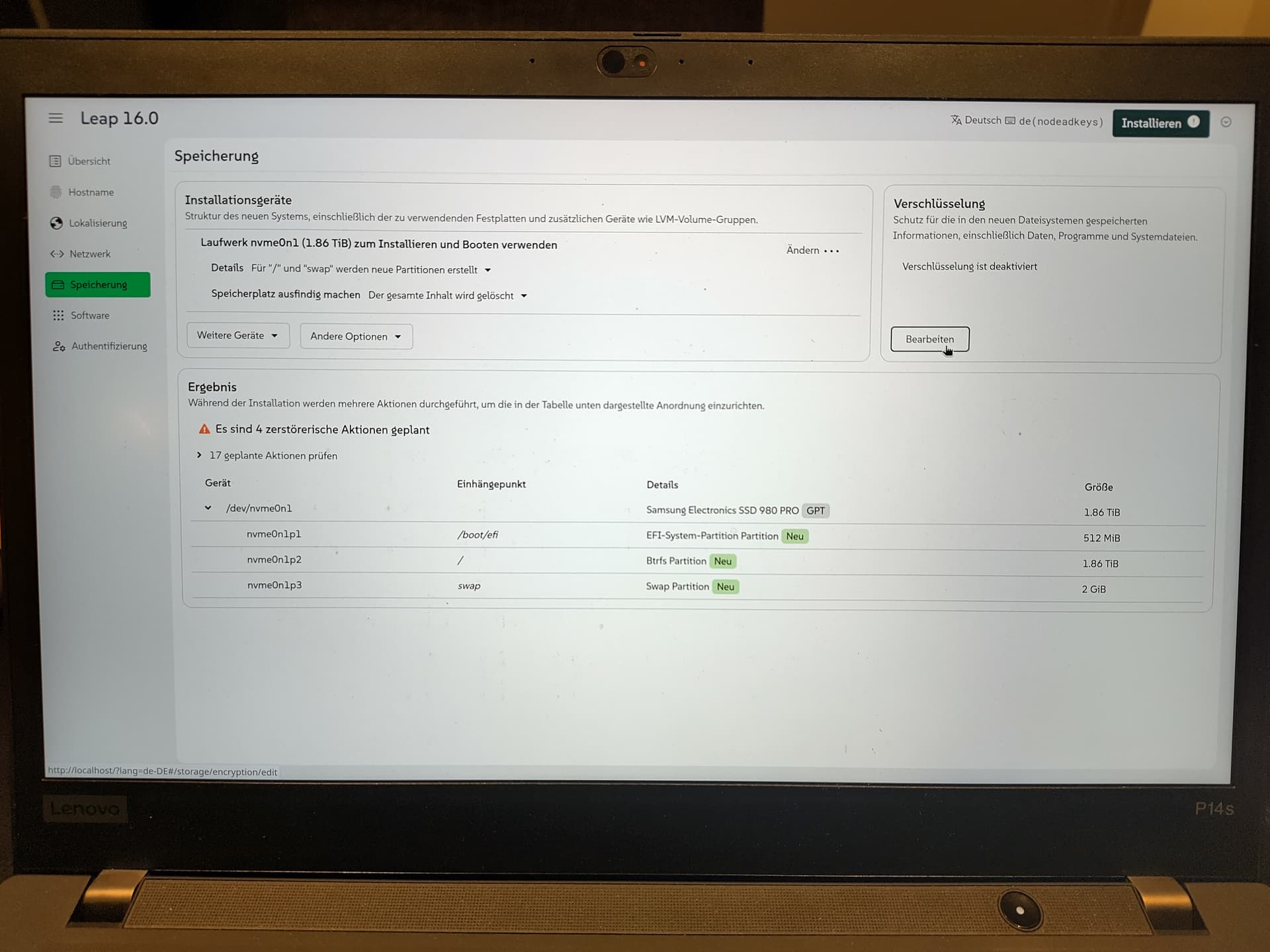The height and width of the screenshot is (952, 1270).
Task: Click the Übersicht list icon
Action: [x=55, y=161]
